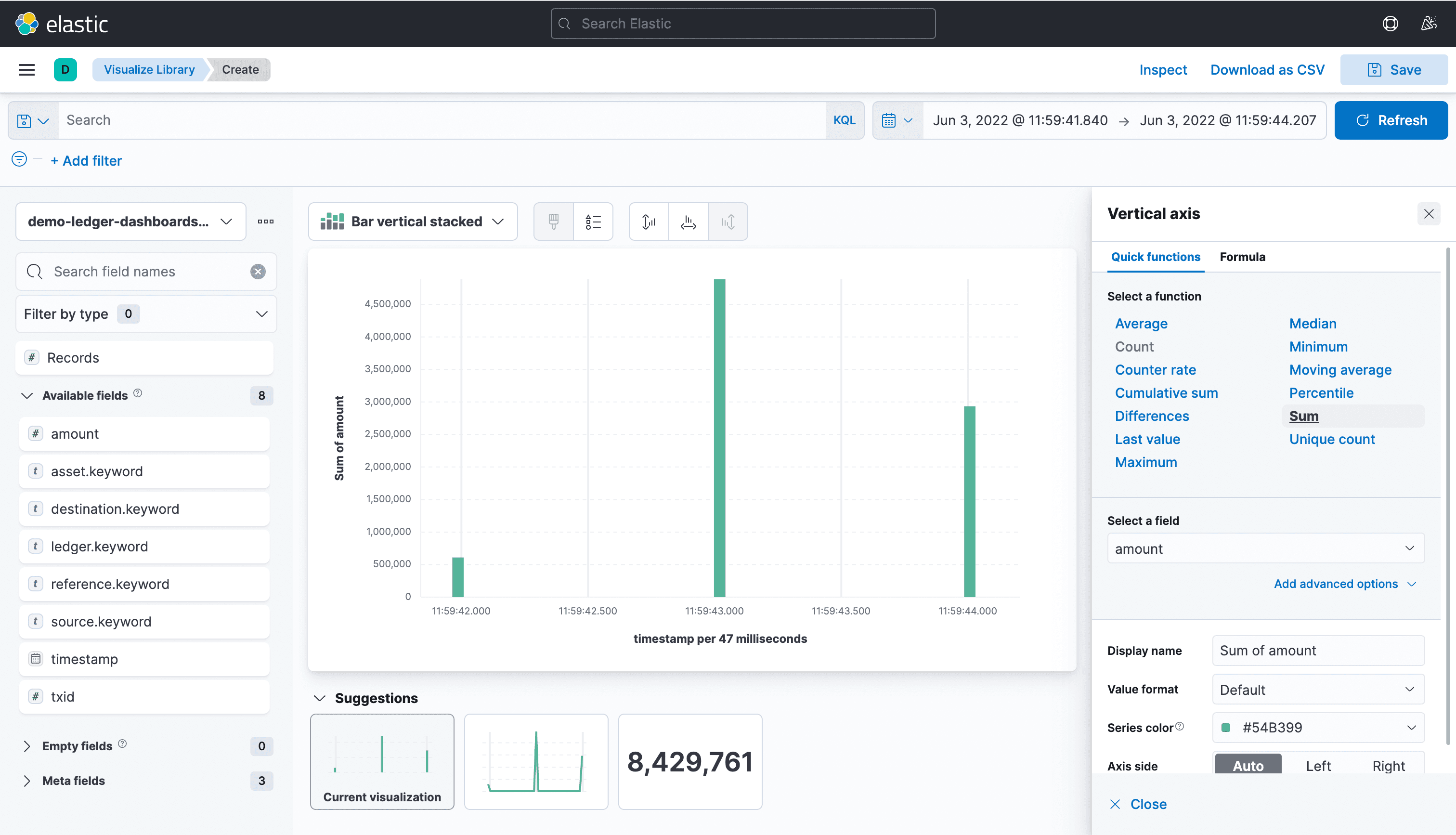The image size is (1456, 835).
Task: Click the Download as CSV link
Action: (1267, 69)
